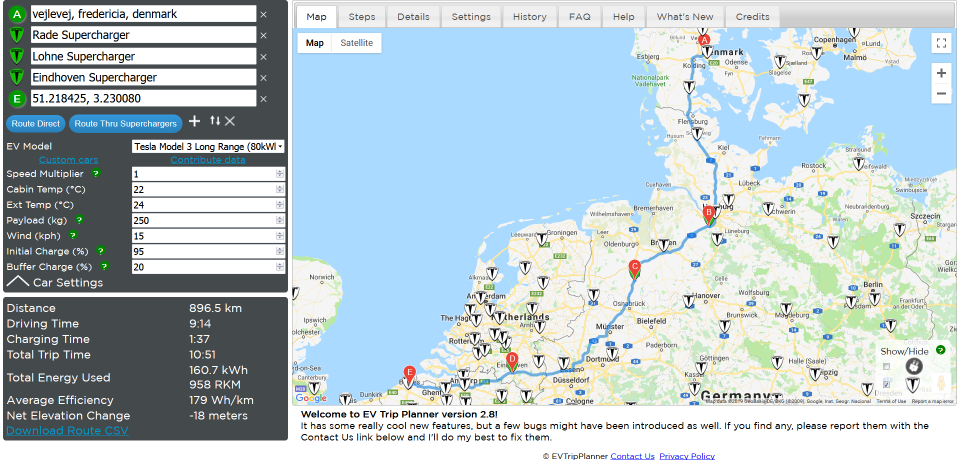
Task: Remove the vejlevej, fredericia waypoint
Action: coord(264,15)
